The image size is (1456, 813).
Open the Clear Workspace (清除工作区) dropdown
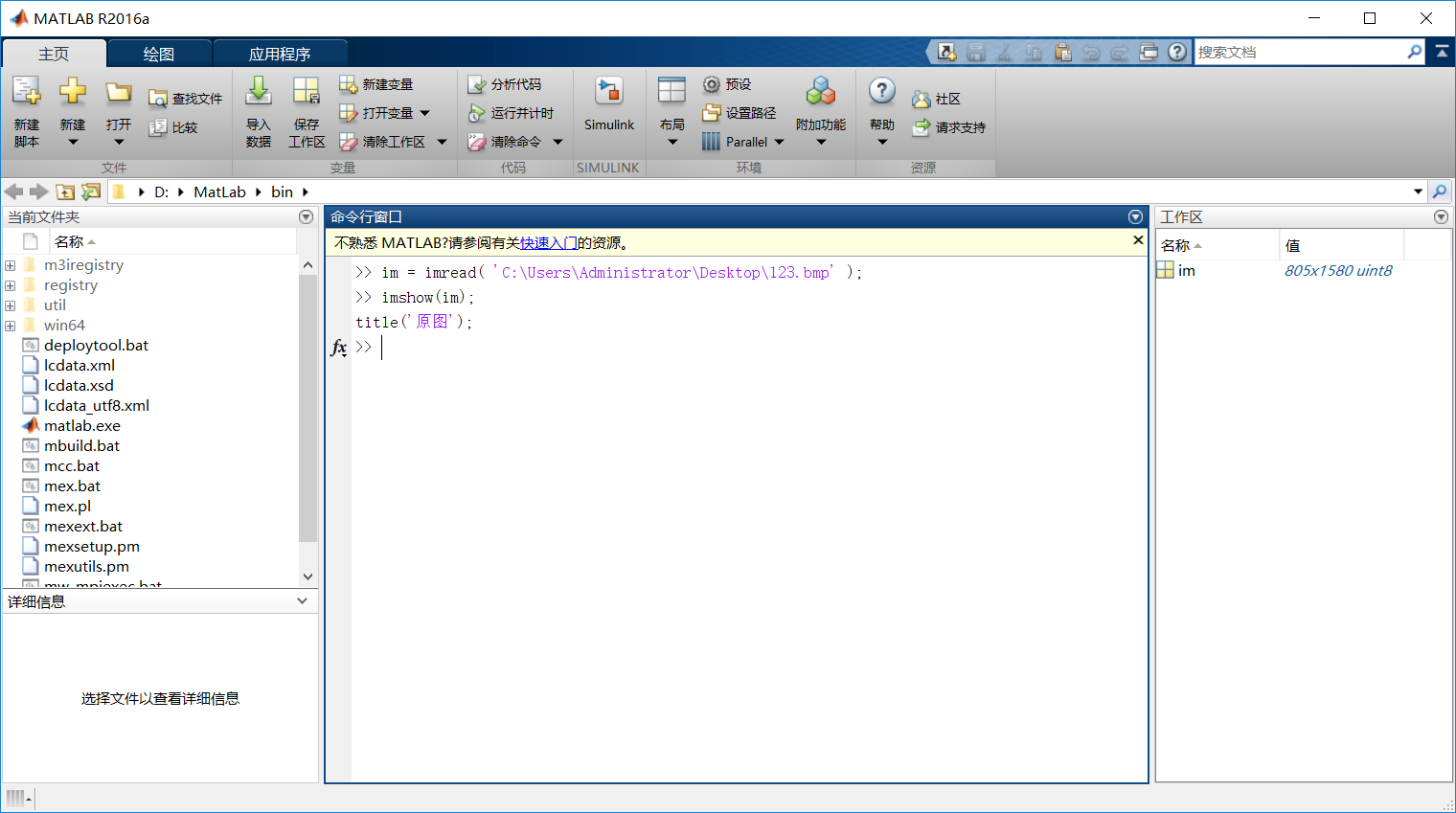[x=442, y=142]
